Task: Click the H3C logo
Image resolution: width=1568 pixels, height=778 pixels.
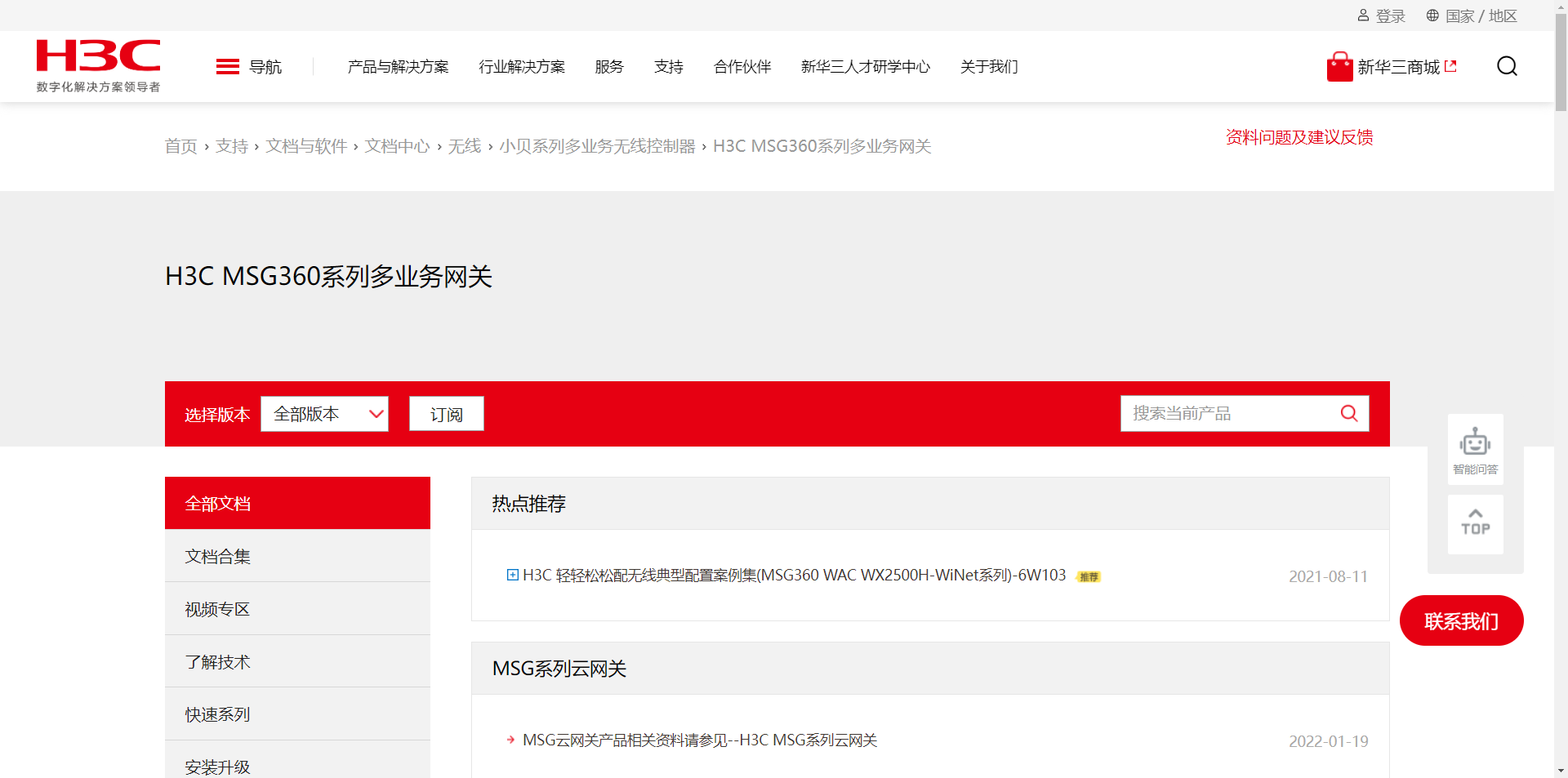Action: (98, 65)
